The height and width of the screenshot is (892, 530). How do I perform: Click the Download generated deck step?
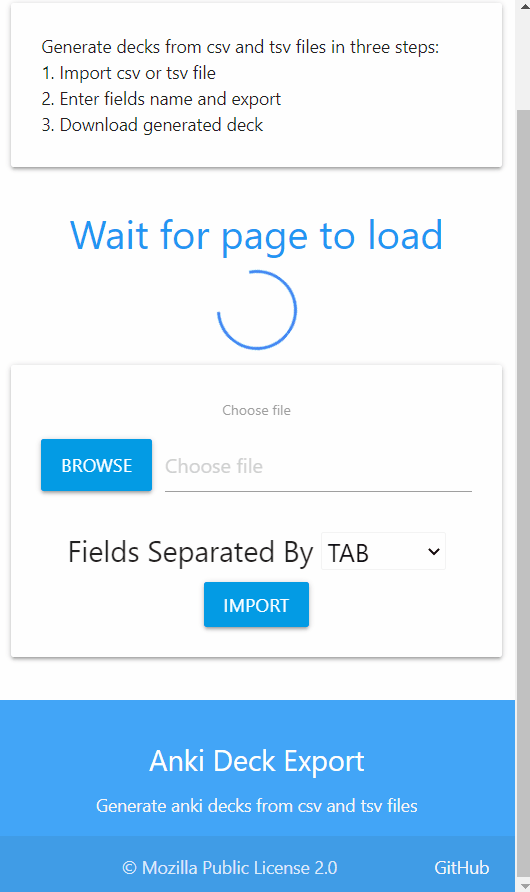pyautogui.click(x=152, y=125)
